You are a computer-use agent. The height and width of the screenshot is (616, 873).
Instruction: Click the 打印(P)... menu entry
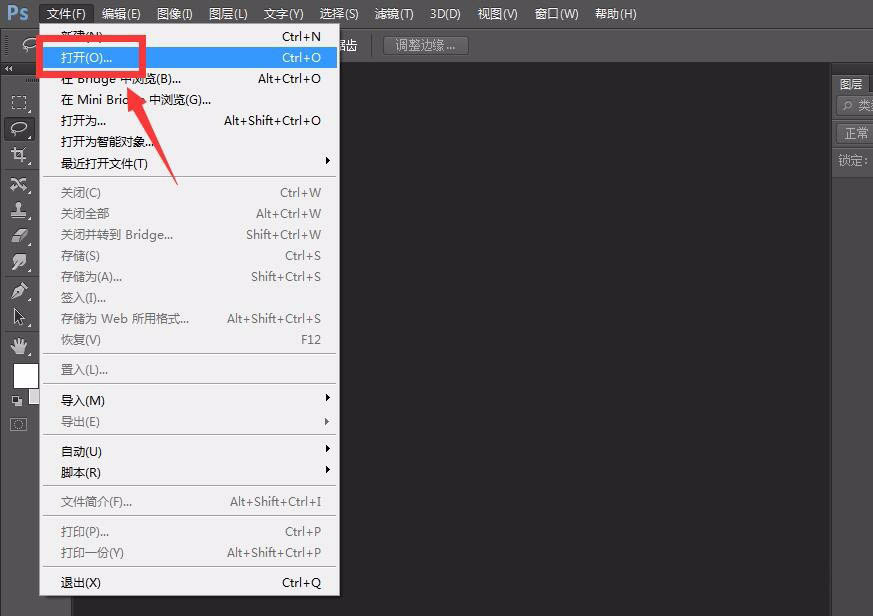click(x=190, y=532)
